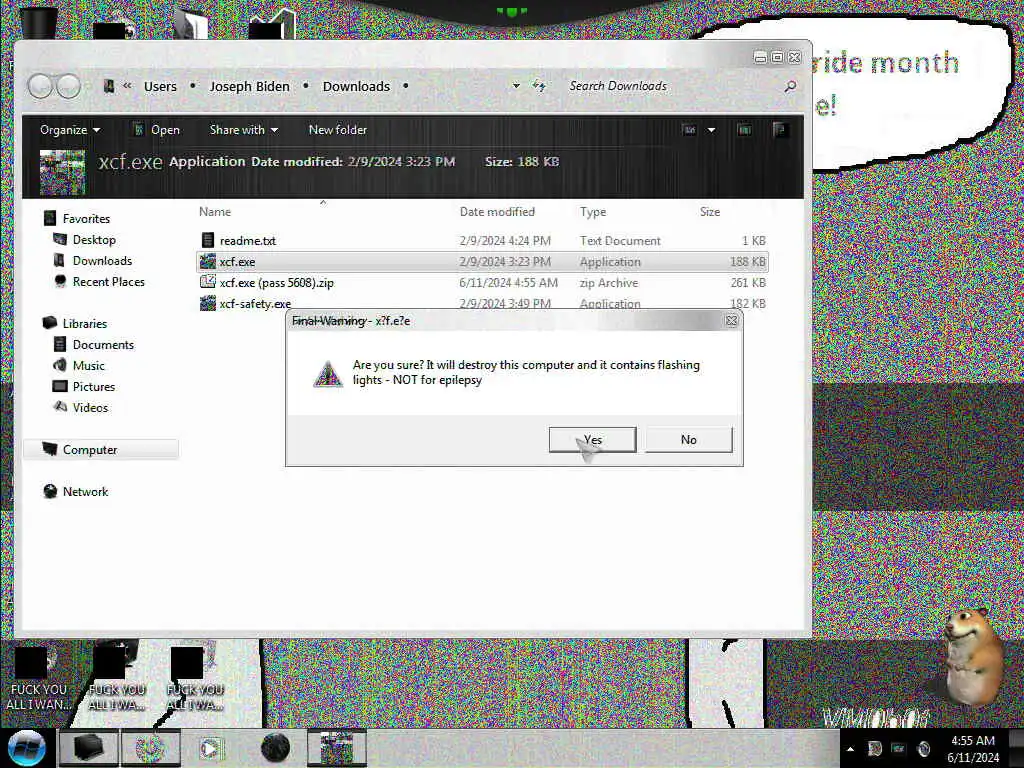Viewport: 1024px width, 768px height.
Task: Open the Music library
Action: 89,365
